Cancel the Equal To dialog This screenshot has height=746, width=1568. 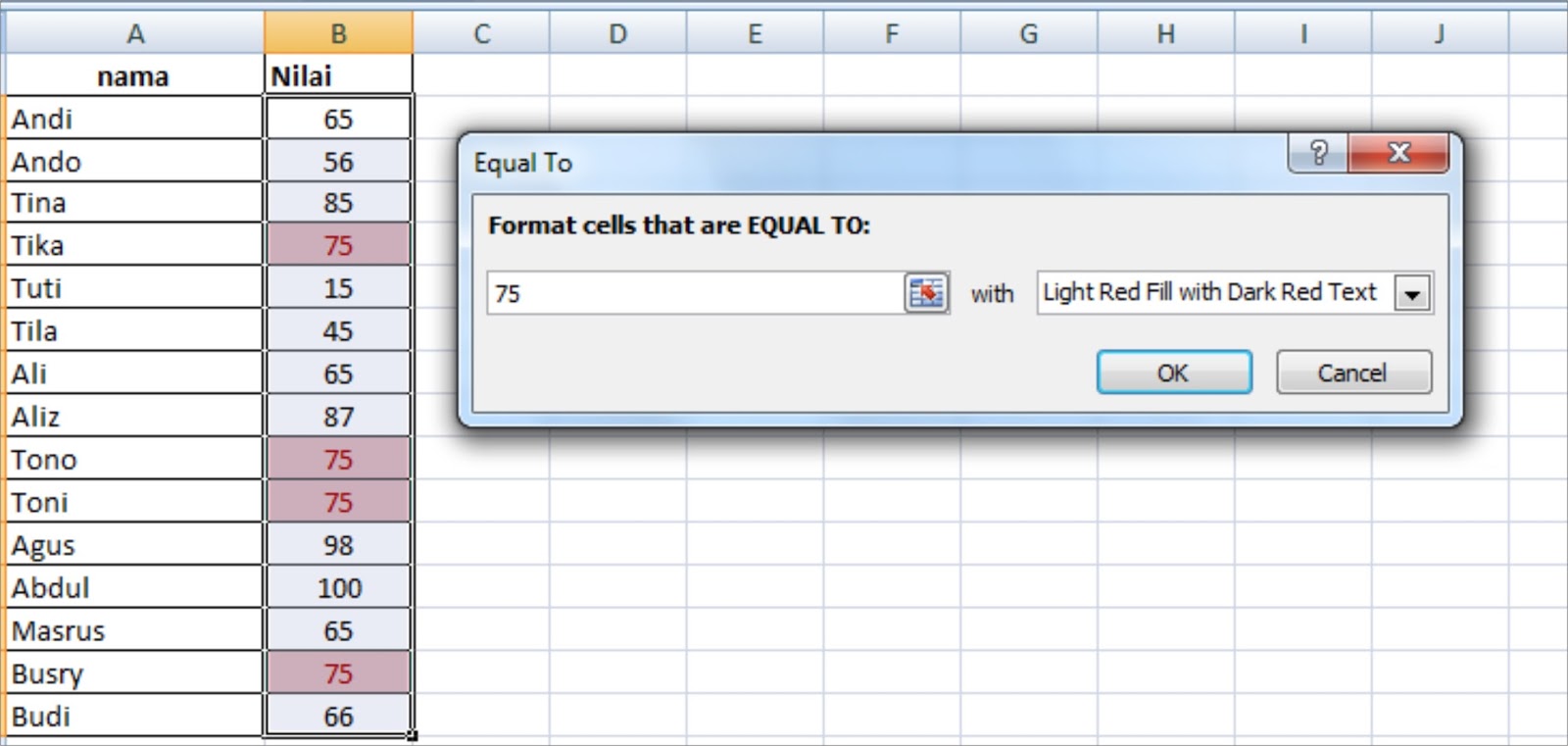1352,373
